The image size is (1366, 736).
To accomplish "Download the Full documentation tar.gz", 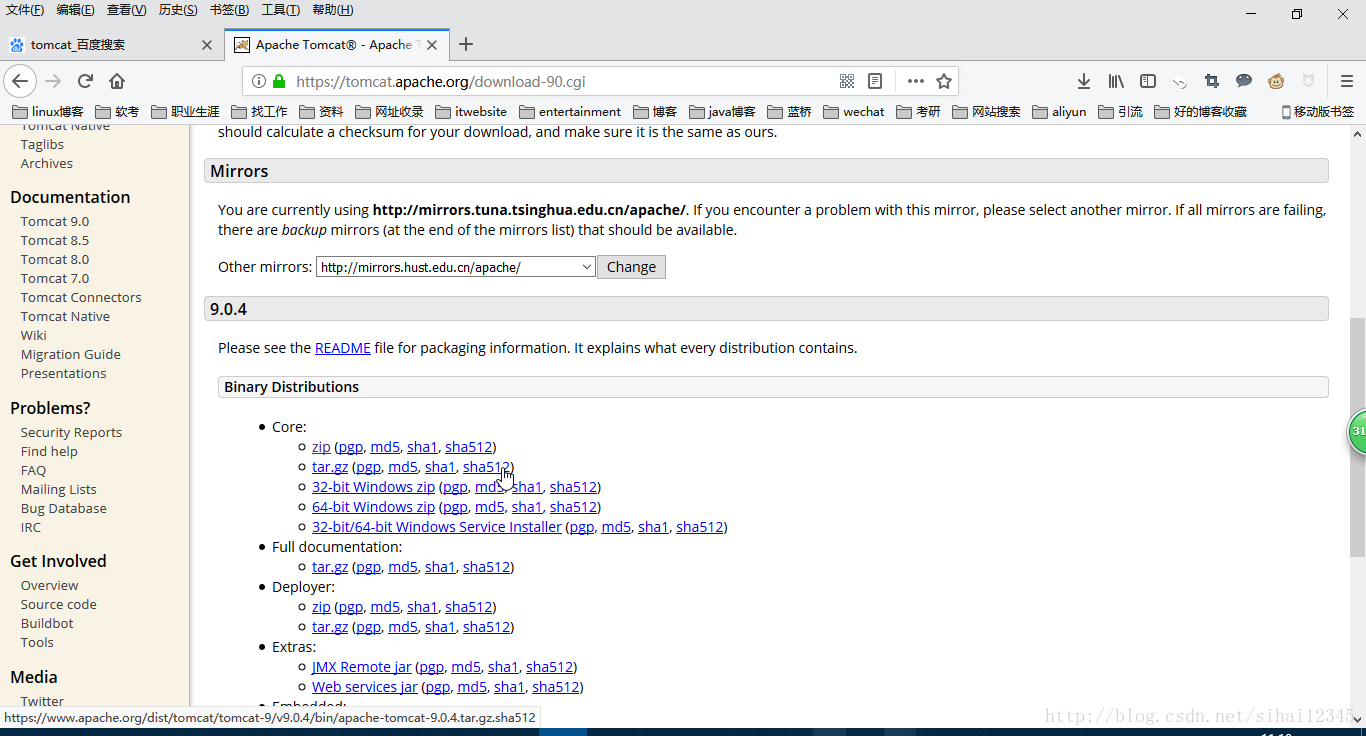I will tap(330, 567).
